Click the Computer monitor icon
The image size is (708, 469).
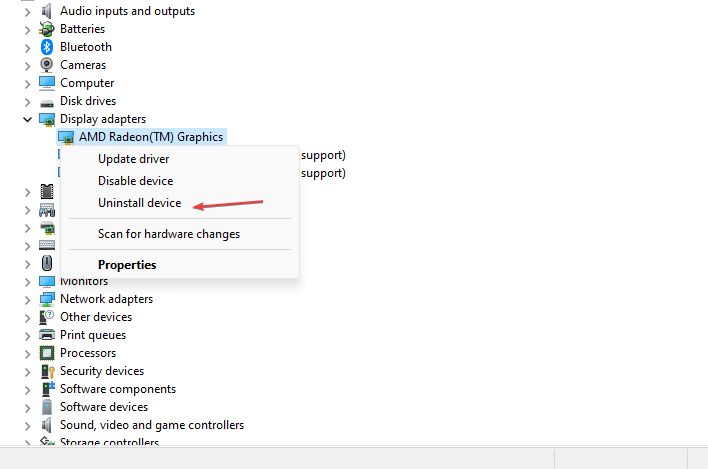(47, 83)
